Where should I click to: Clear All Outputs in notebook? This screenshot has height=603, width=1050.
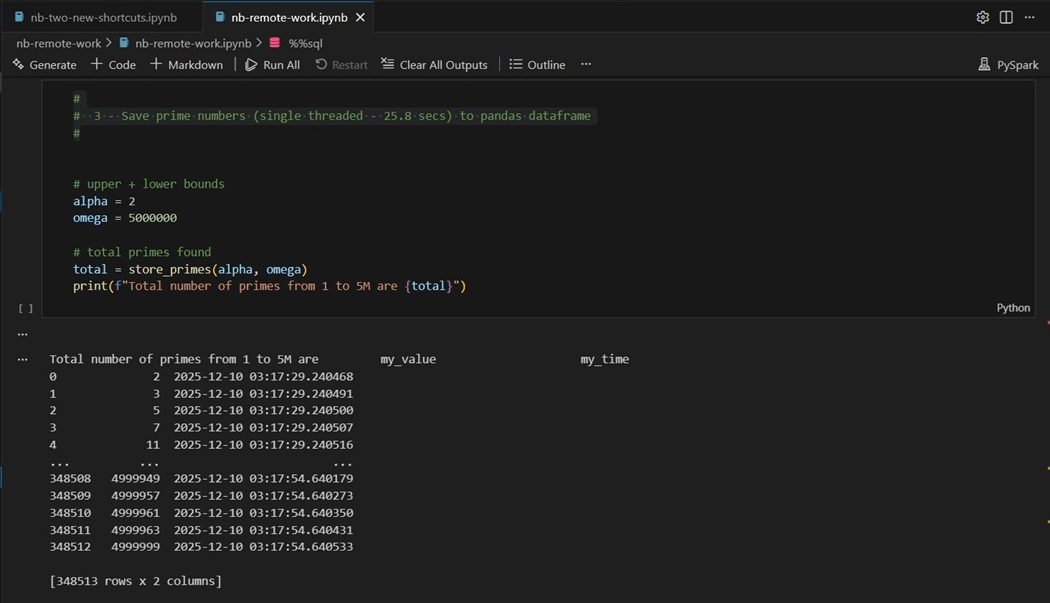[x=434, y=65]
